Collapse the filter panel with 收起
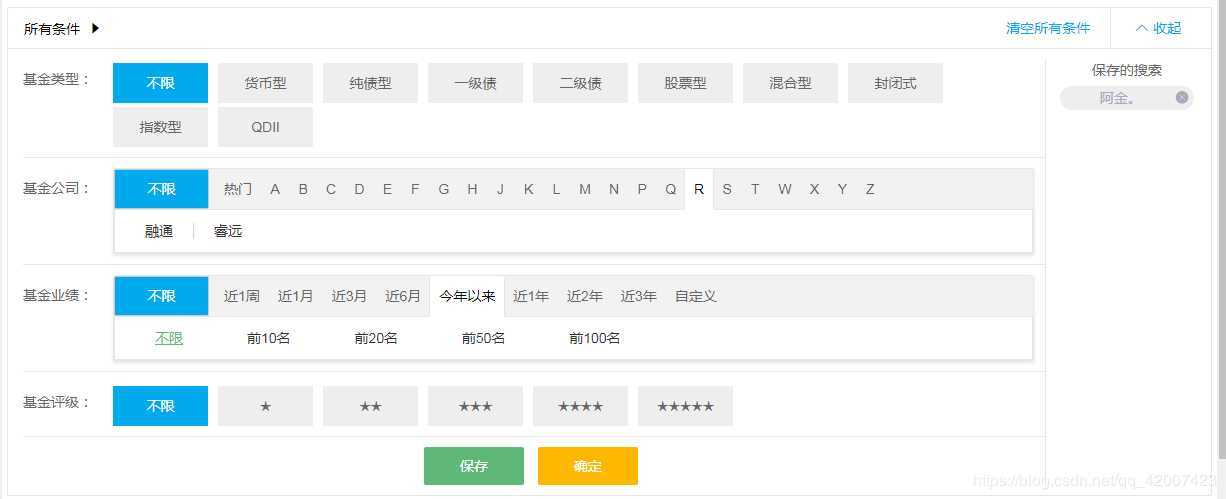The width and height of the screenshot is (1226, 499). [1158, 28]
